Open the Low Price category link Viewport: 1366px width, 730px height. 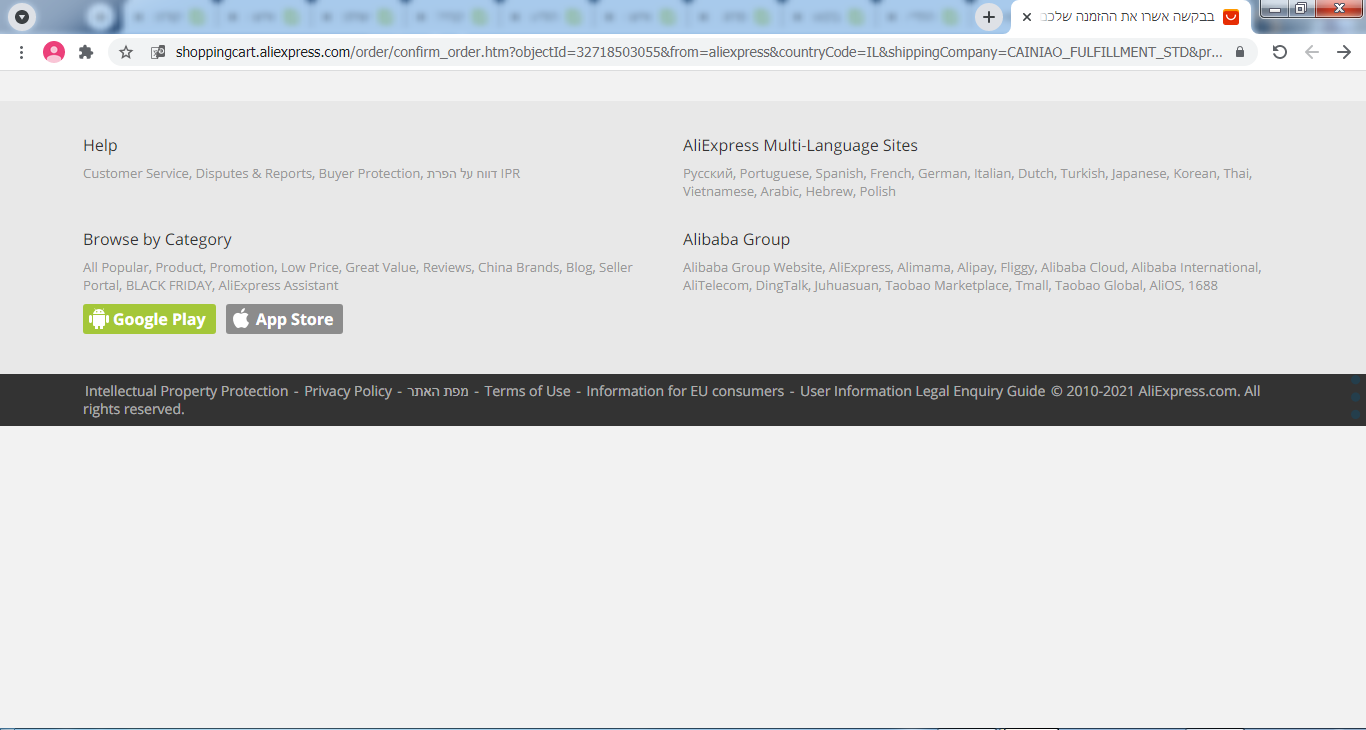[310, 267]
